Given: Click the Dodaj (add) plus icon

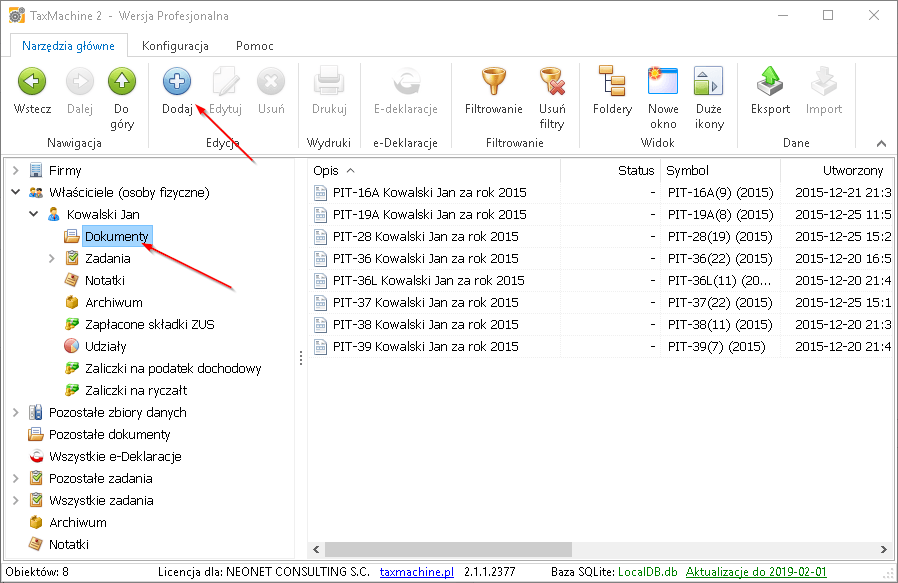Looking at the screenshot, I should coord(177,82).
